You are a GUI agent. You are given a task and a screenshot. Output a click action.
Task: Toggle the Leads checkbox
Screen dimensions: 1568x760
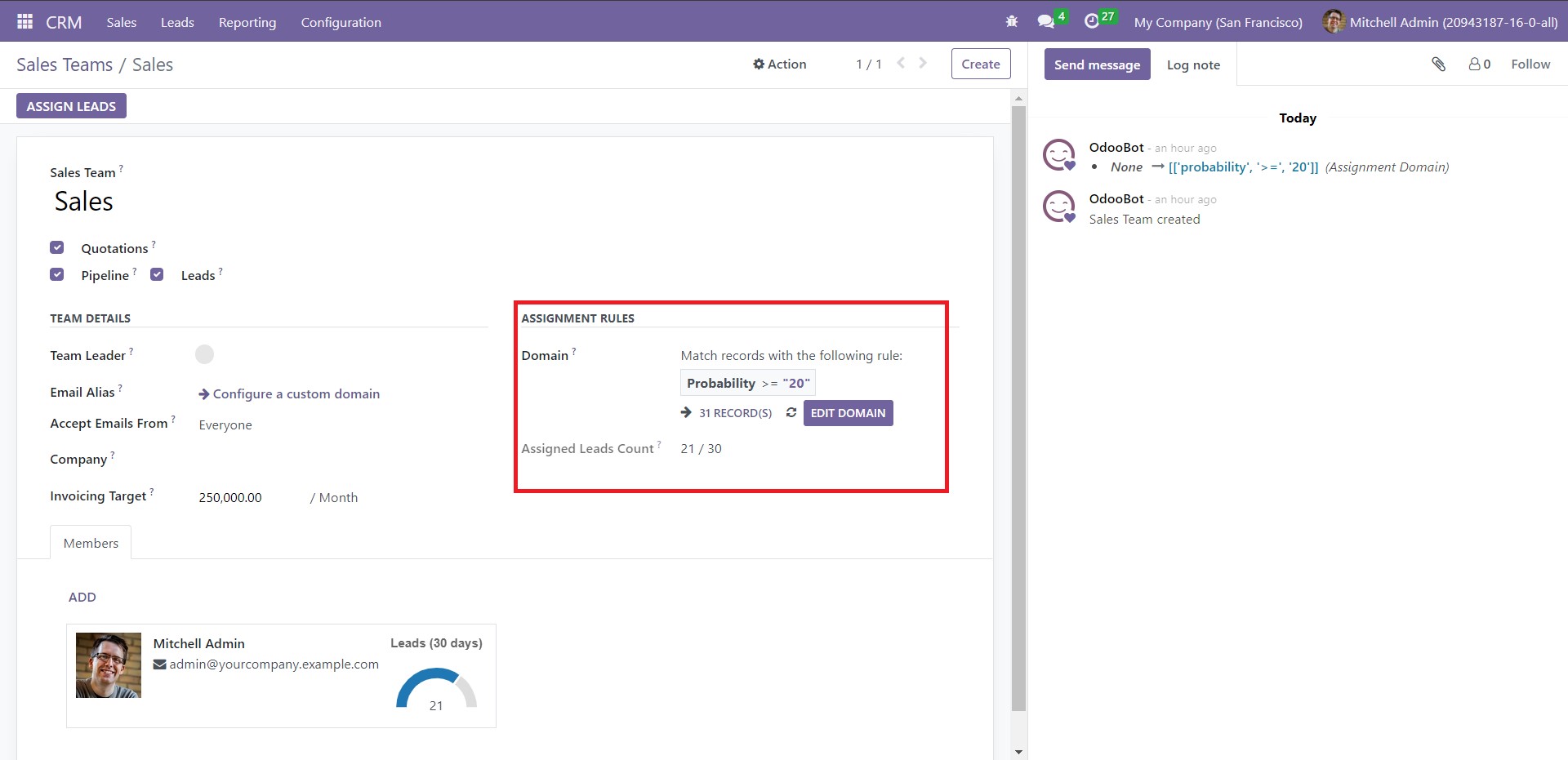157,274
